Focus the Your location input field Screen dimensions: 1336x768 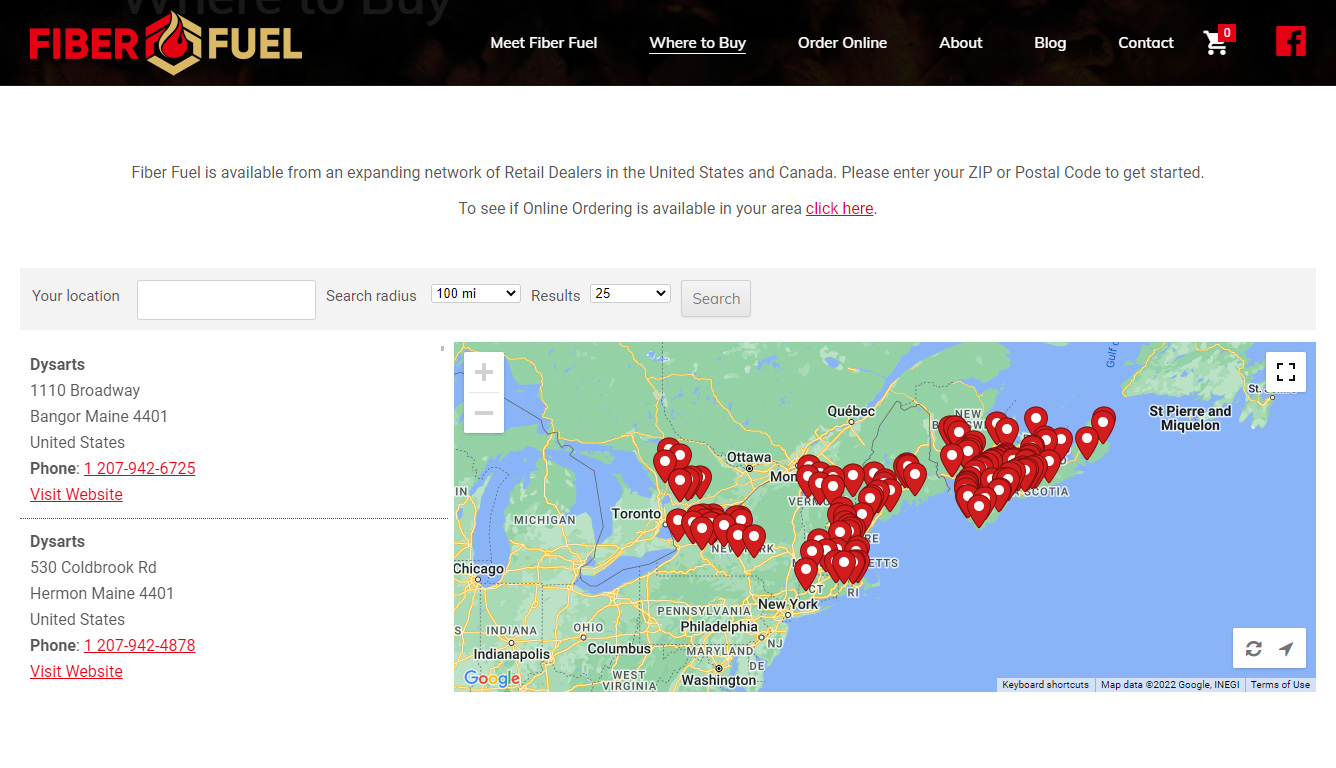point(226,300)
